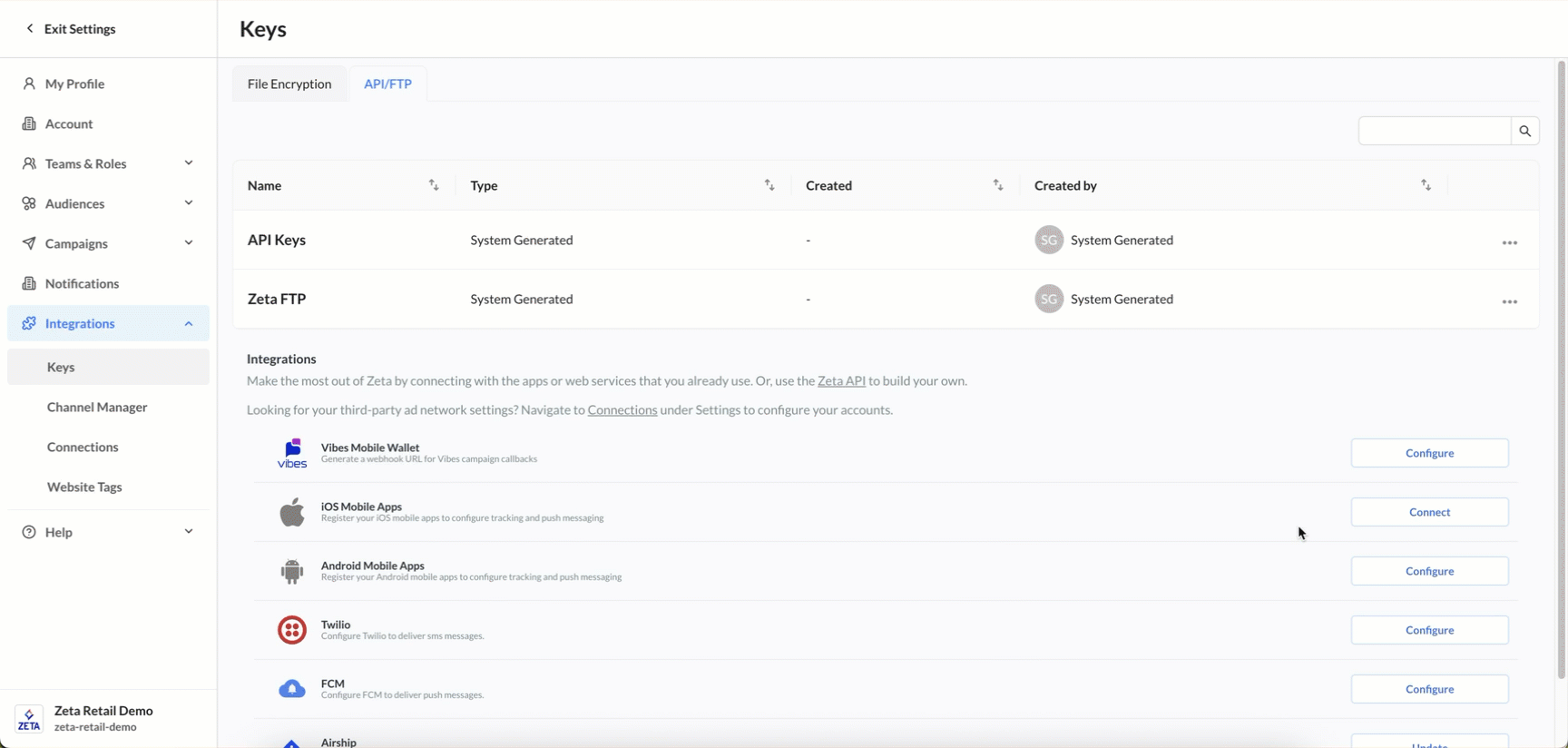The image size is (1568, 748).
Task: Click the search magnifier icon button
Action: click(1524, 131)
